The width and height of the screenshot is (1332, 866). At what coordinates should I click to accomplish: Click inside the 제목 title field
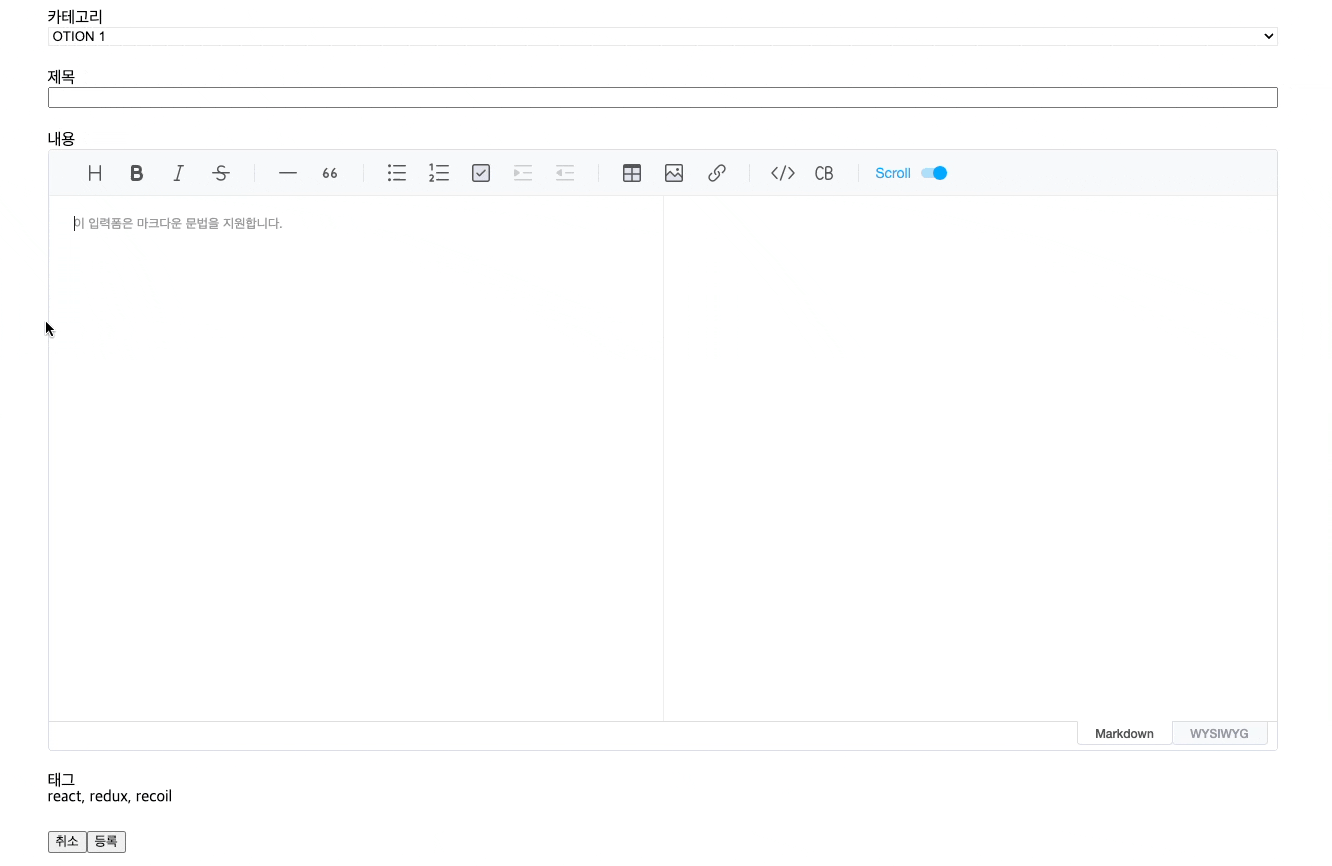pyautogui.click(x=663, y=97)
